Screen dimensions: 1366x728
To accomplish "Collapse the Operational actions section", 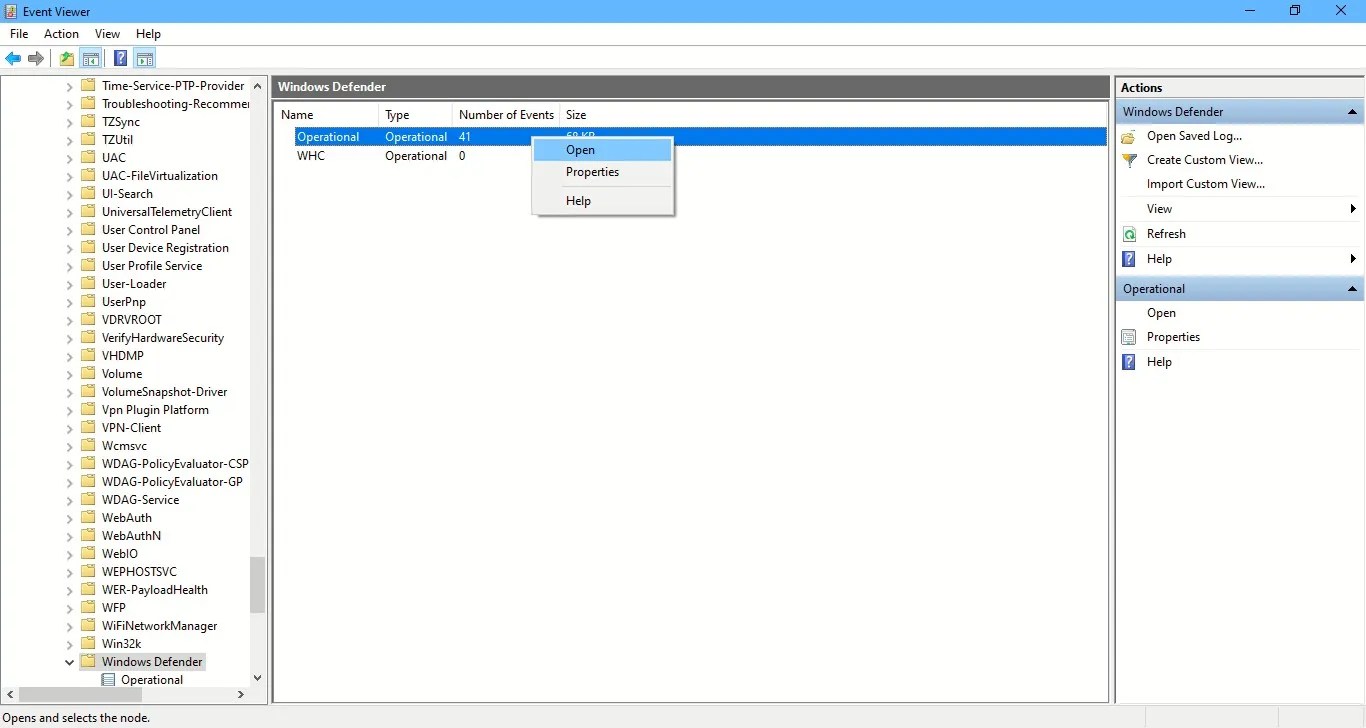I will point(1354,288).
